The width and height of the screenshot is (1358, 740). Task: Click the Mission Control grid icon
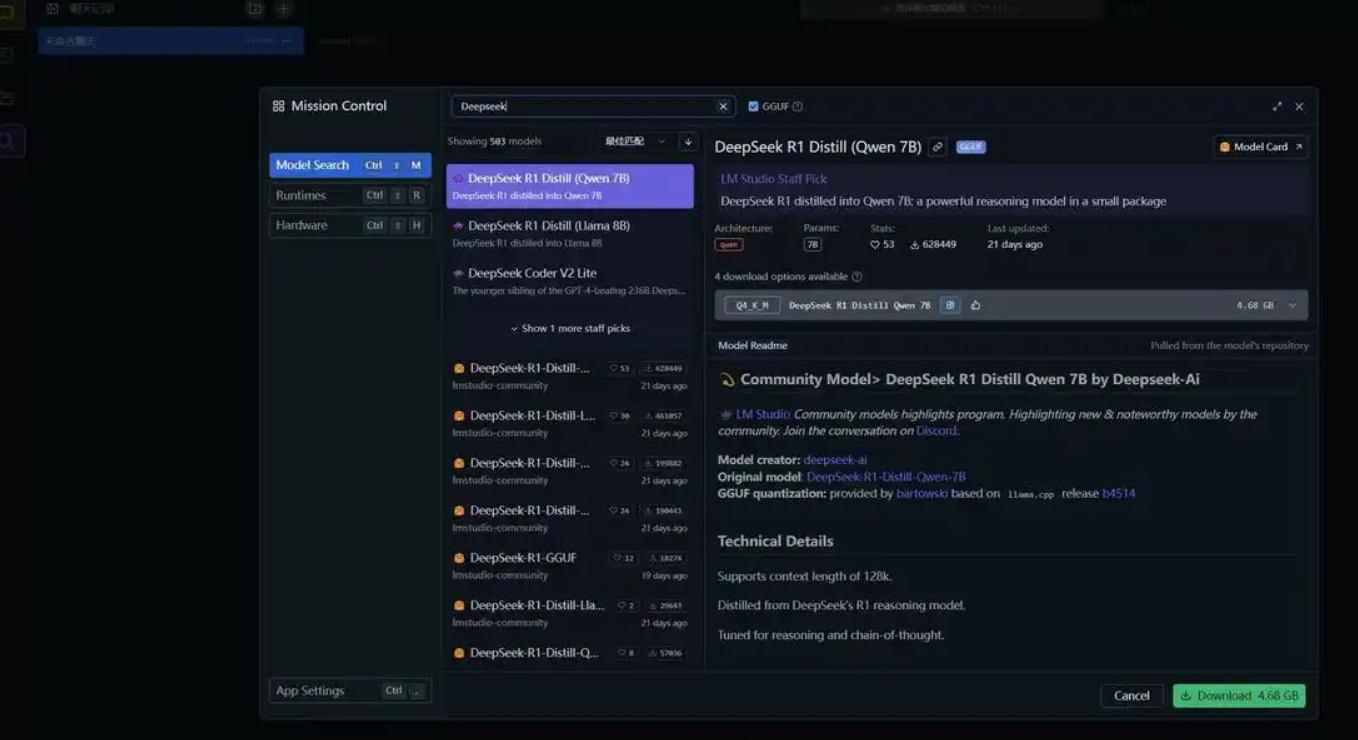(x=278, y=106)
